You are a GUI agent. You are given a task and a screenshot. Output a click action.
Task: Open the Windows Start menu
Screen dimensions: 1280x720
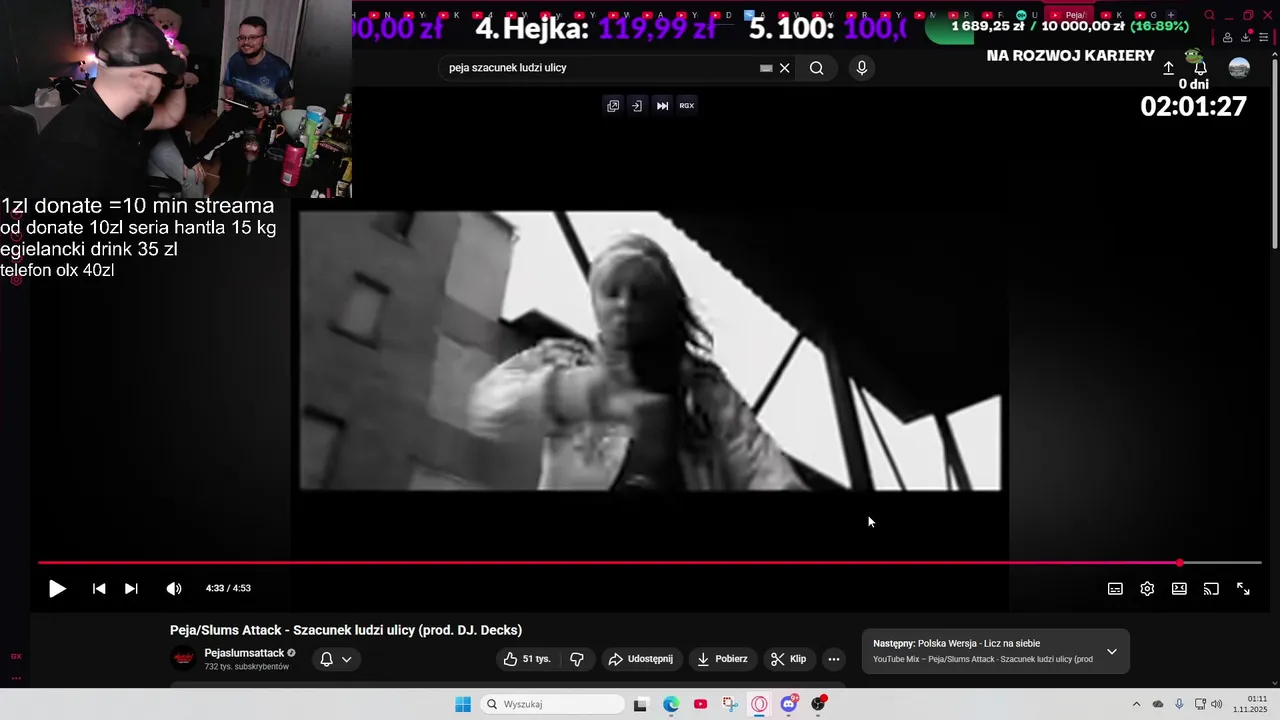click(463, 704)
